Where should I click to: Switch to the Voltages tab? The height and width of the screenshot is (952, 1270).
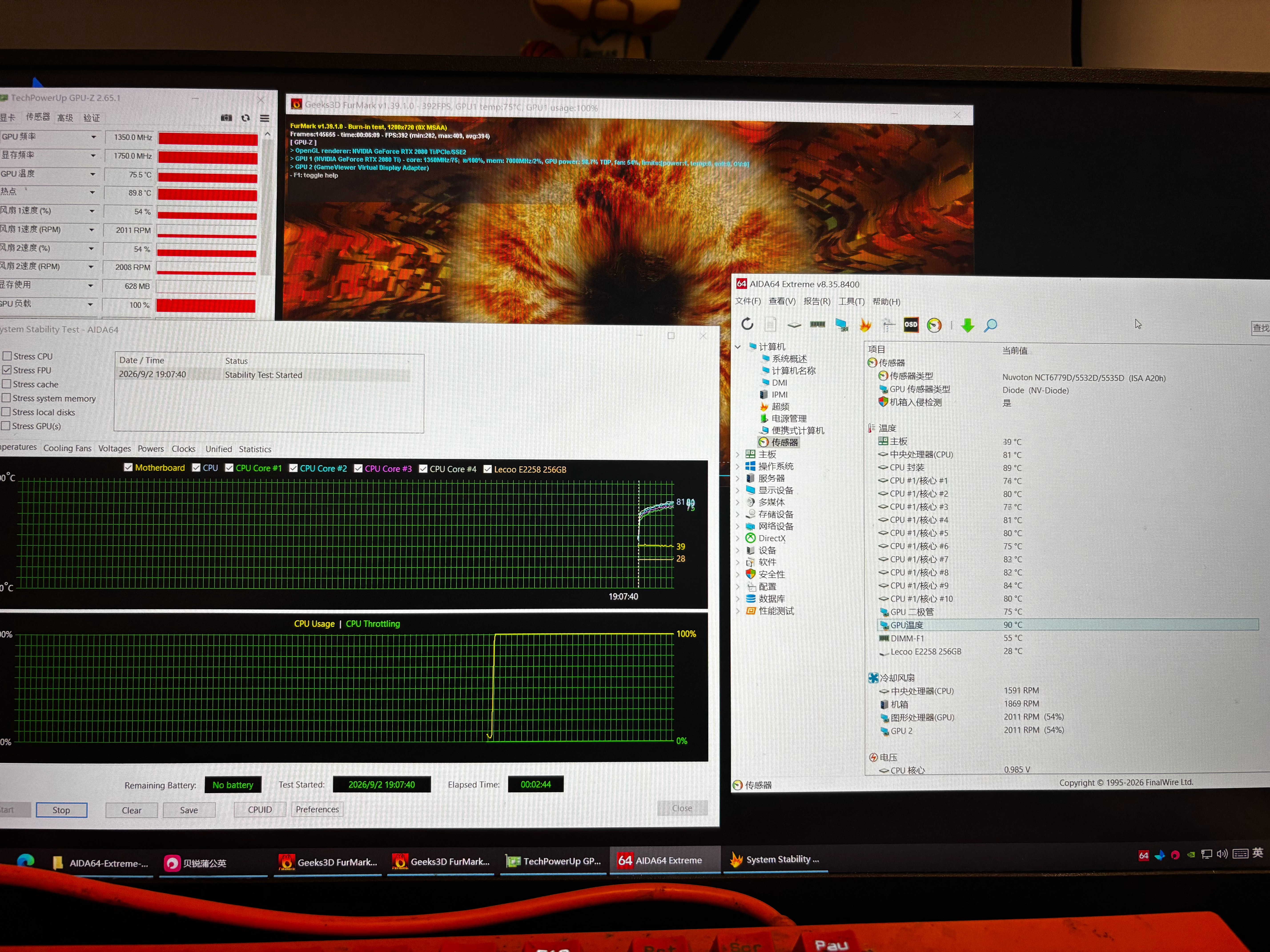(115, 449)
